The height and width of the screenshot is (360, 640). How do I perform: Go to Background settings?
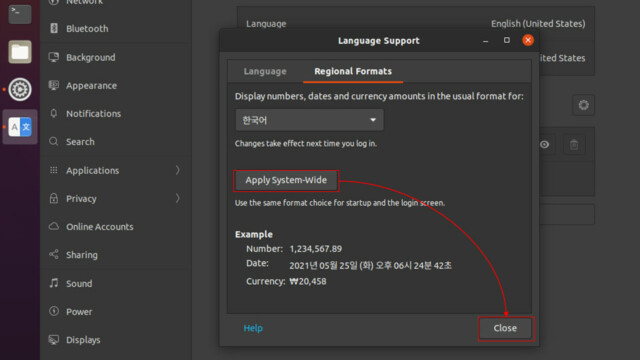[116, 57]
